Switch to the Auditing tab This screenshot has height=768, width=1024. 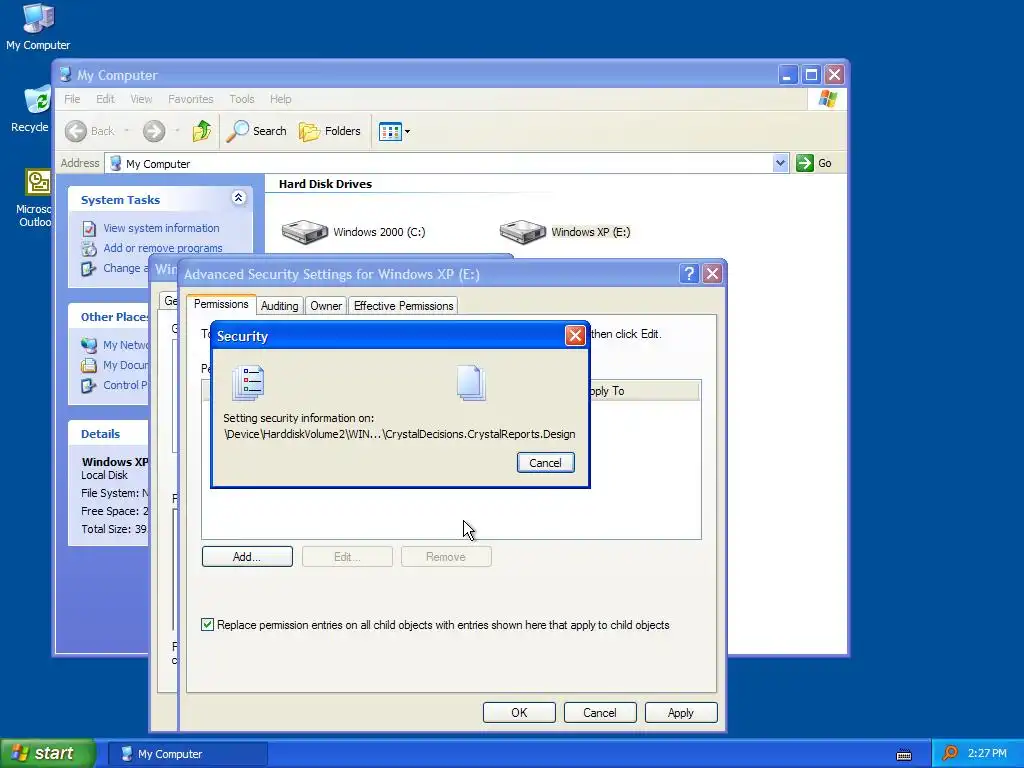click(x=280, y=306)
